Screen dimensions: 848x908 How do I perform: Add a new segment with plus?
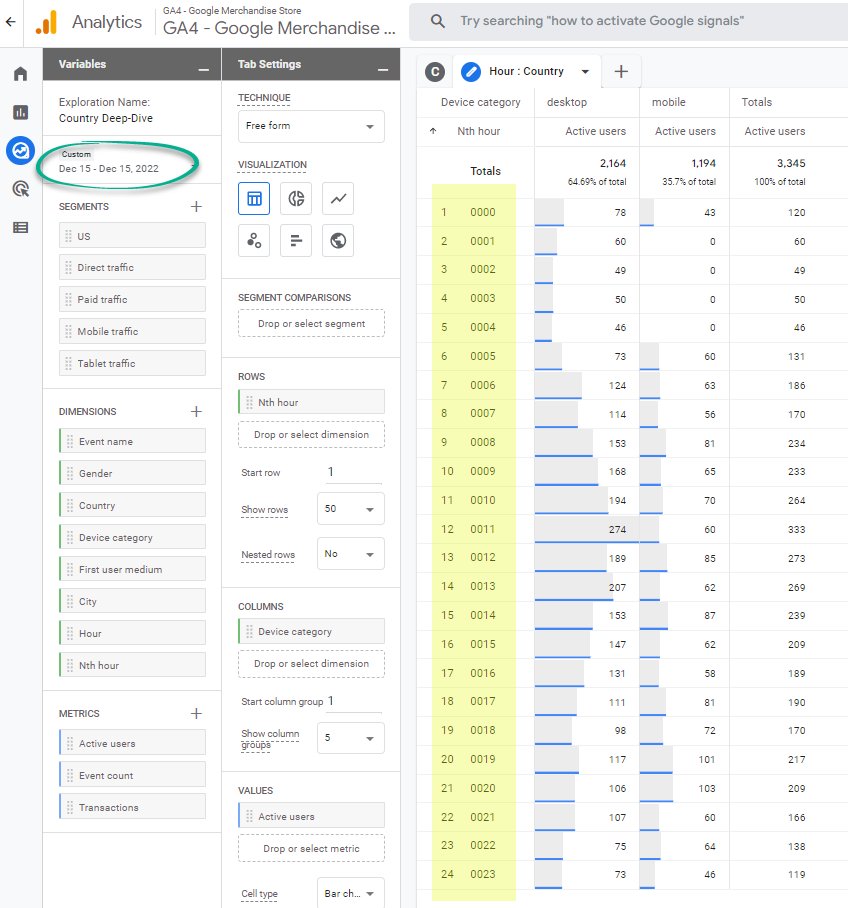196,207
